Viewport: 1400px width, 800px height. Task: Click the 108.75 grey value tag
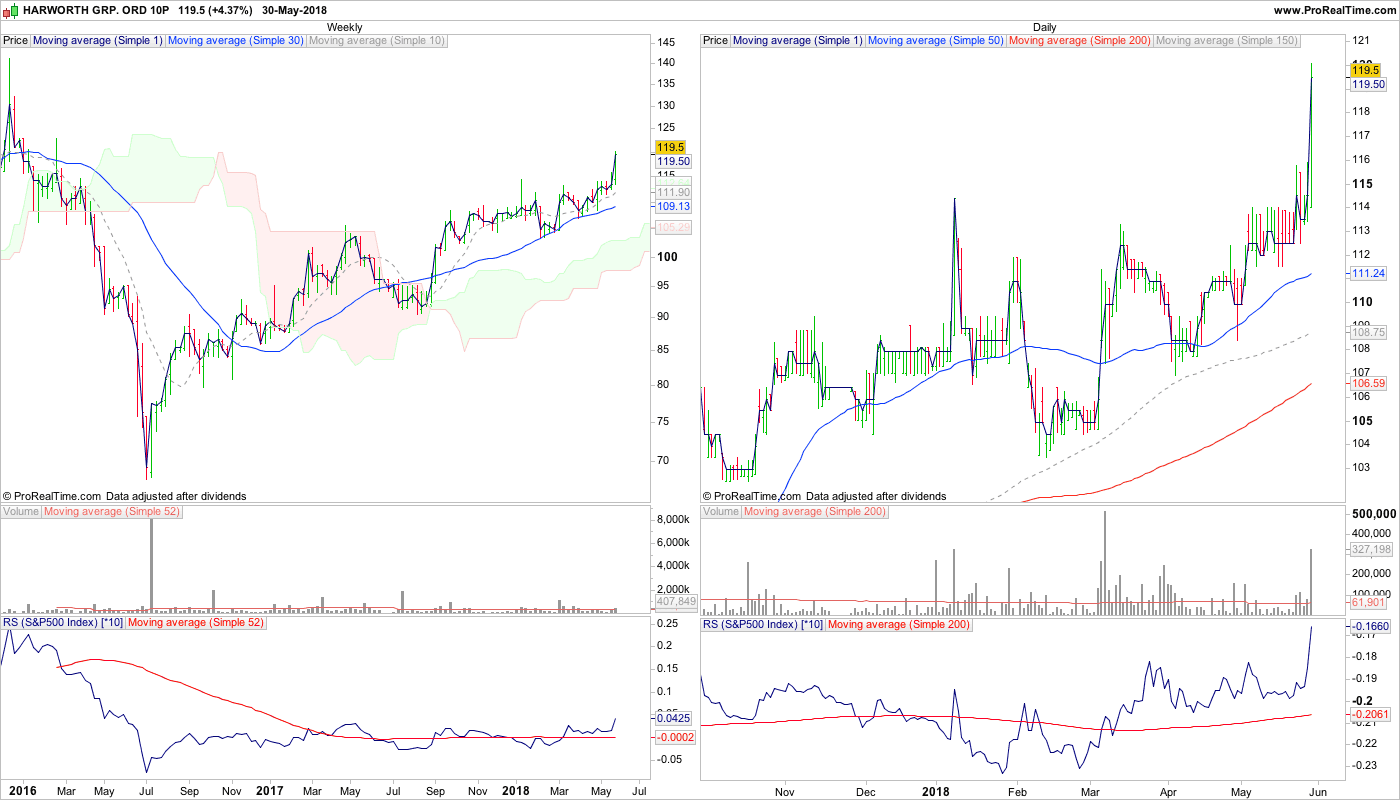[1370, 332]
